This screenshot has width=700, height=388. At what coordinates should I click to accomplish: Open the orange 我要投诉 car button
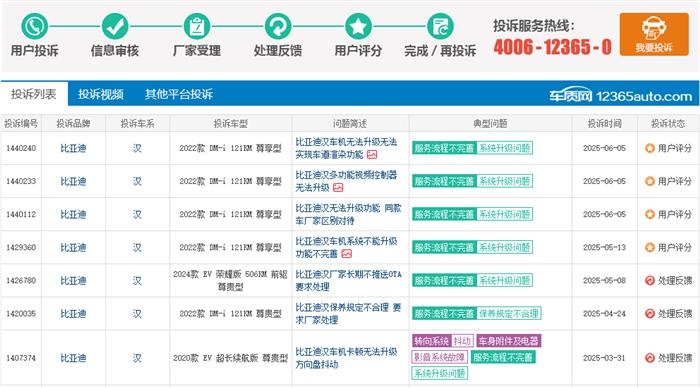pos(654,34)
